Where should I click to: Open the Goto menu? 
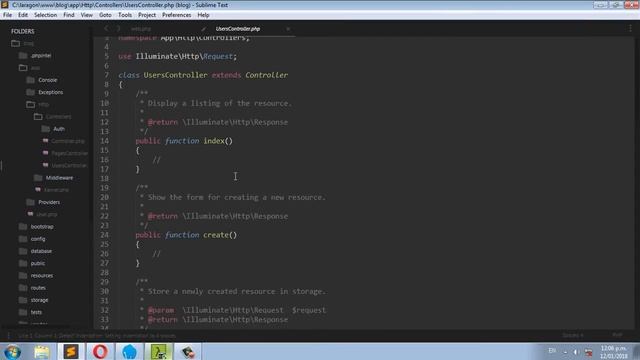click(x=105, y=15)
